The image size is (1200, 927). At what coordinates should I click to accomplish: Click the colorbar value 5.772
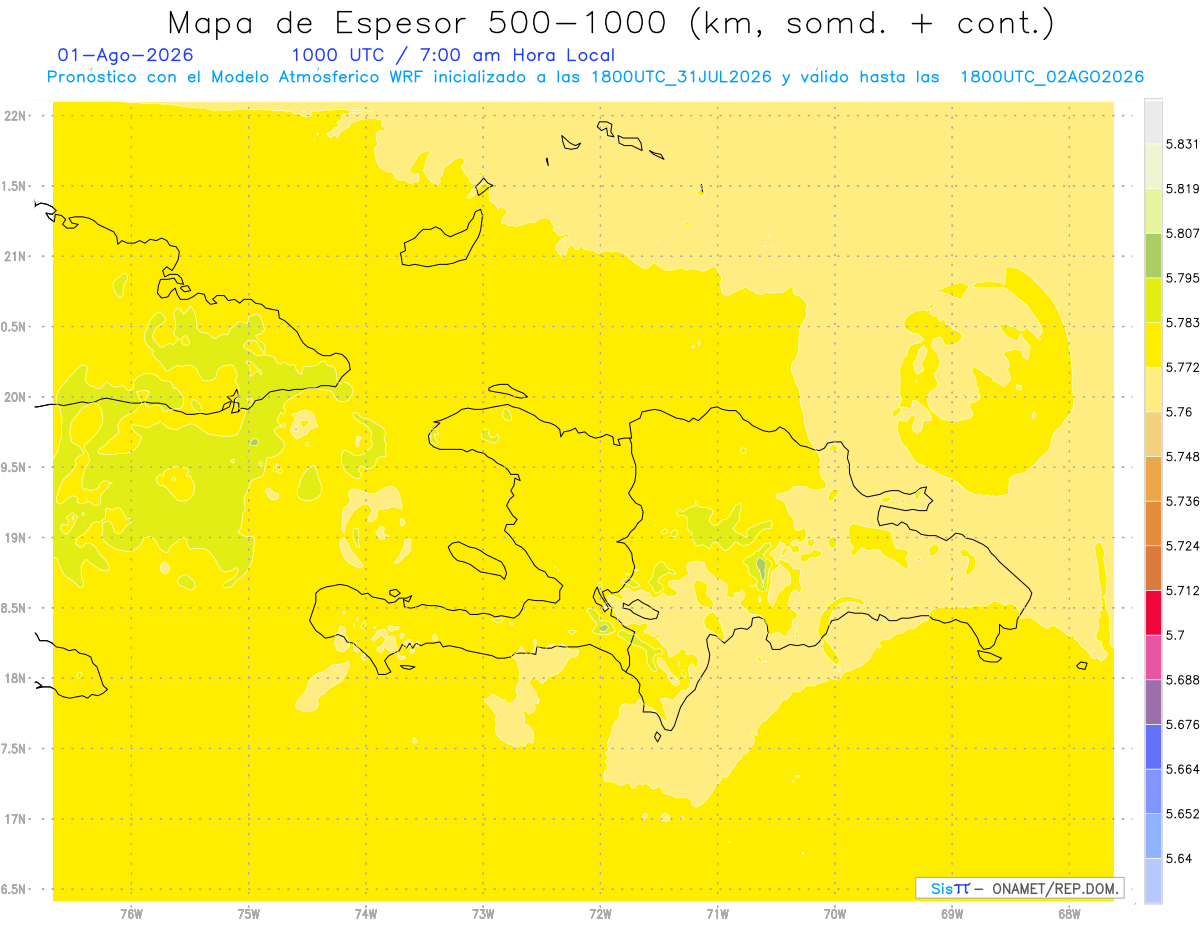click(1183, 367)
